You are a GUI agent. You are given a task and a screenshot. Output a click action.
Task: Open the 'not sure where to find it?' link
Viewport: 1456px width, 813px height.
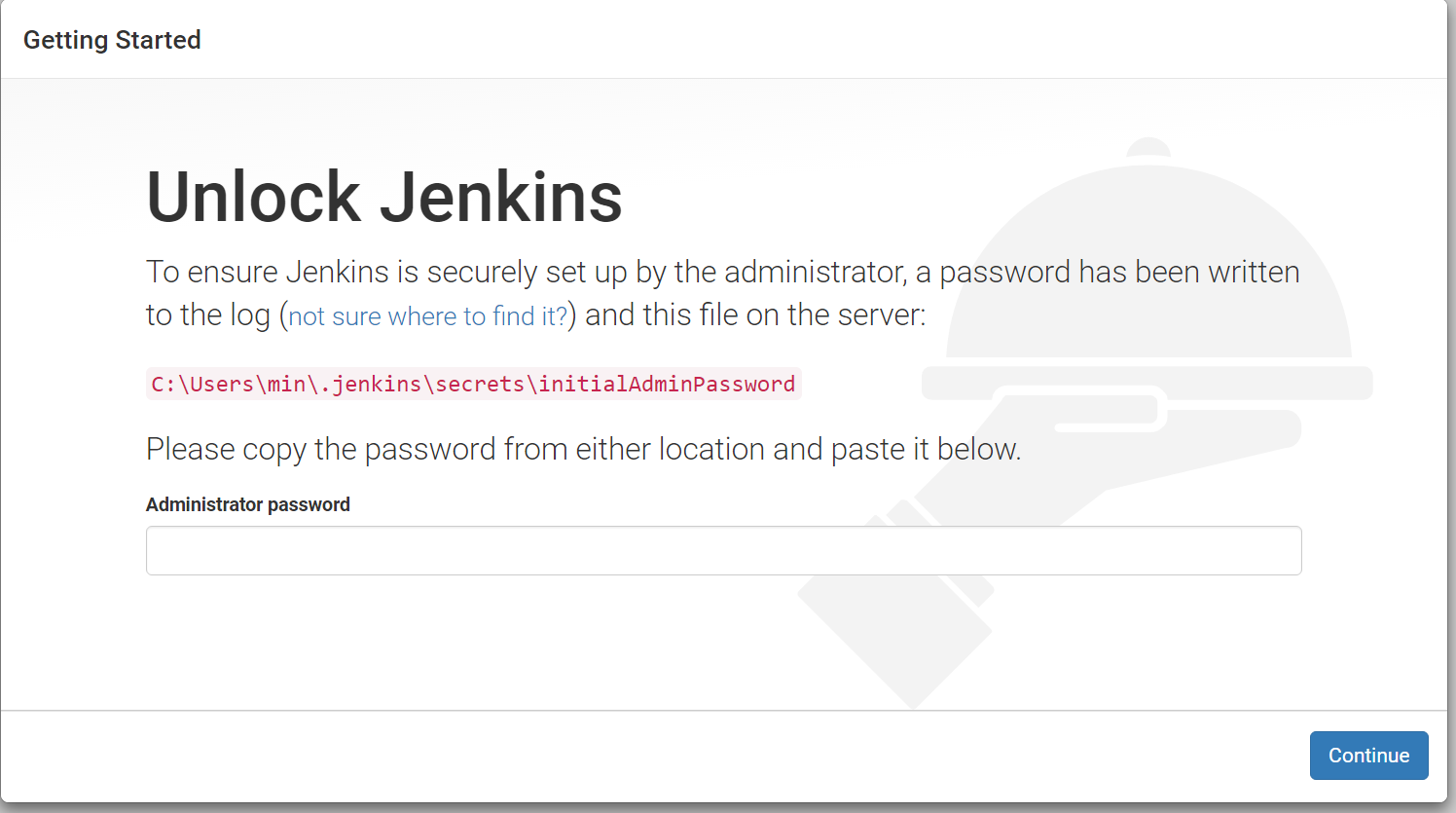427,316
